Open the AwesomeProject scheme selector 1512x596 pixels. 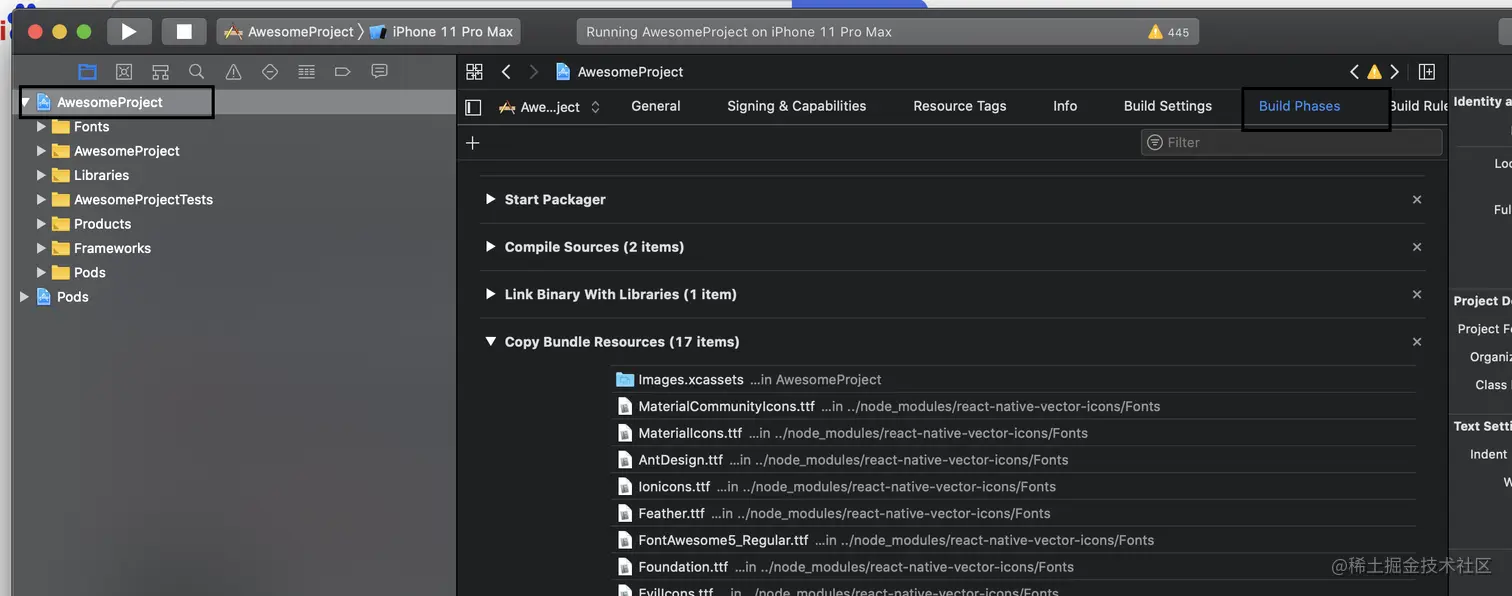288,32
